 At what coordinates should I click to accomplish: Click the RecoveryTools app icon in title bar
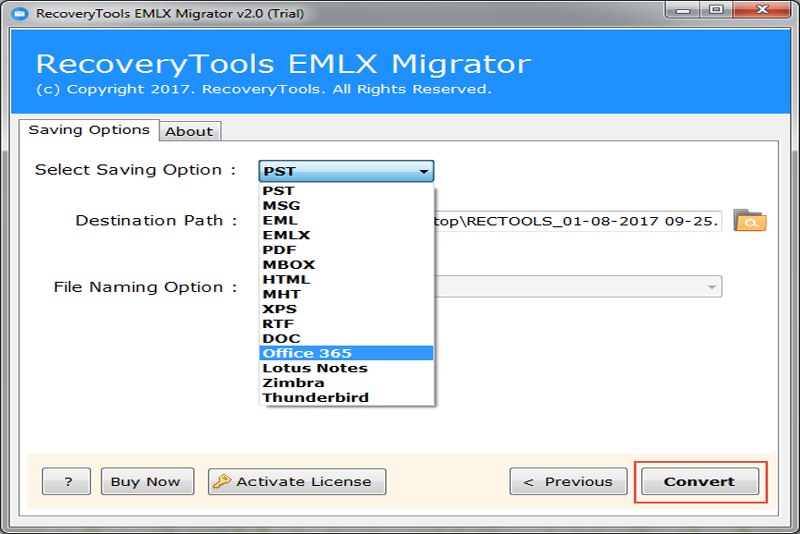[20, 13]
